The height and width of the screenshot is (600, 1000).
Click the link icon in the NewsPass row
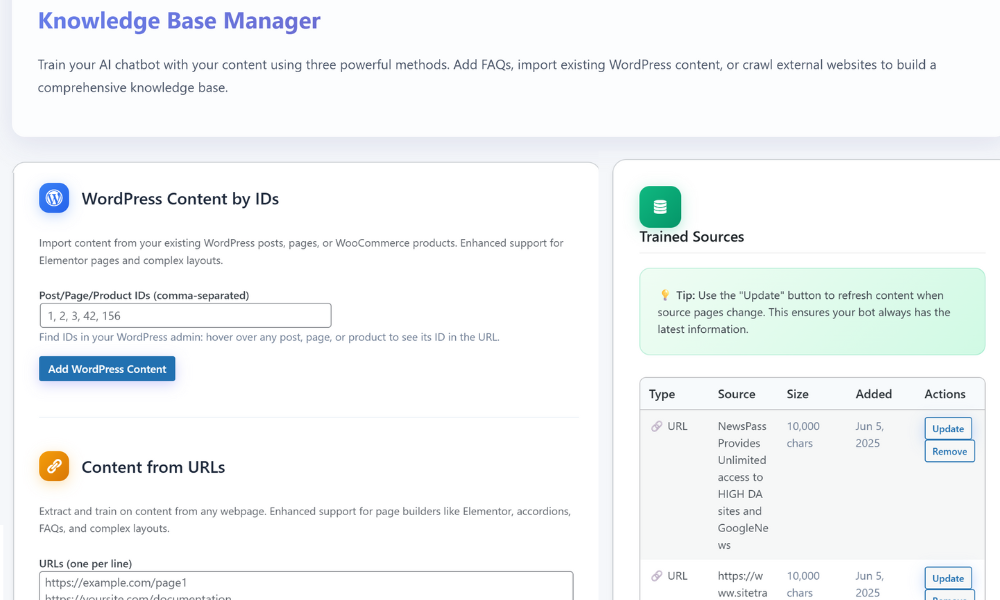pyautogui.click(x=657, y=426)
